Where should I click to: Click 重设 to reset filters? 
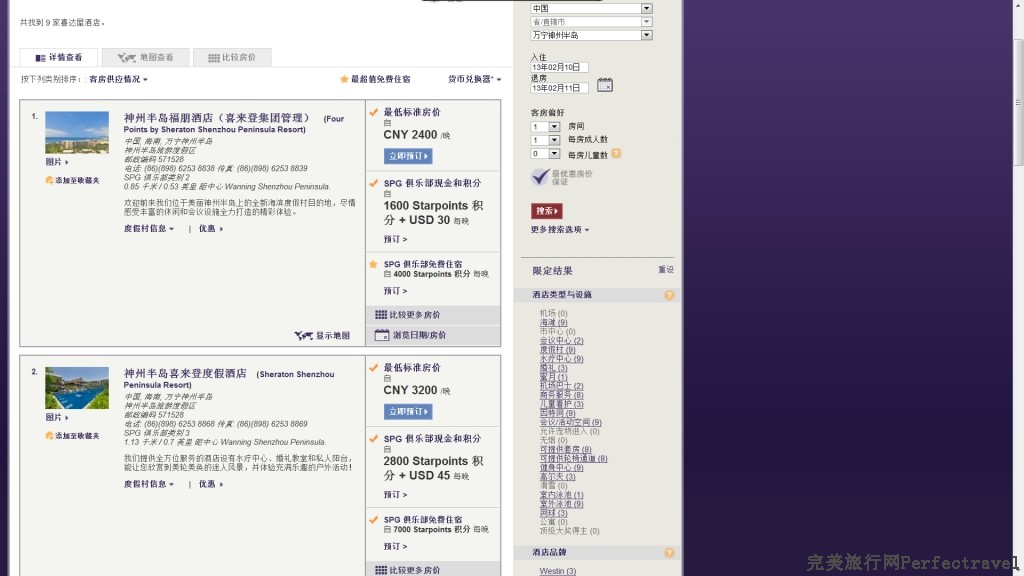665,270
